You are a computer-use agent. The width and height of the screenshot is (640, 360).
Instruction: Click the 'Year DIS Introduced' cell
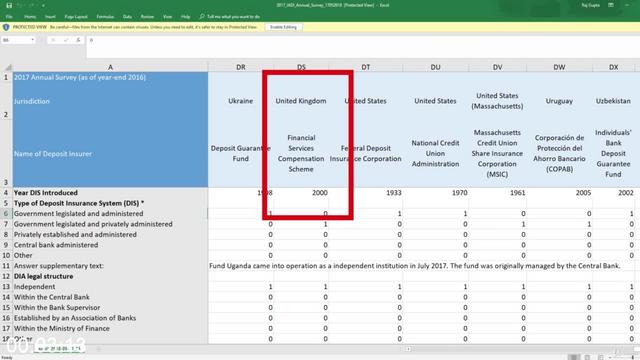110,193
